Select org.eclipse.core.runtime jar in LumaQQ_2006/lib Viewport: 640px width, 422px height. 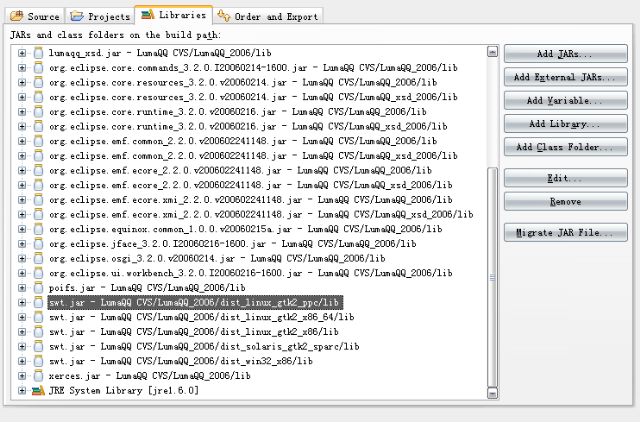tap(238, 112)
